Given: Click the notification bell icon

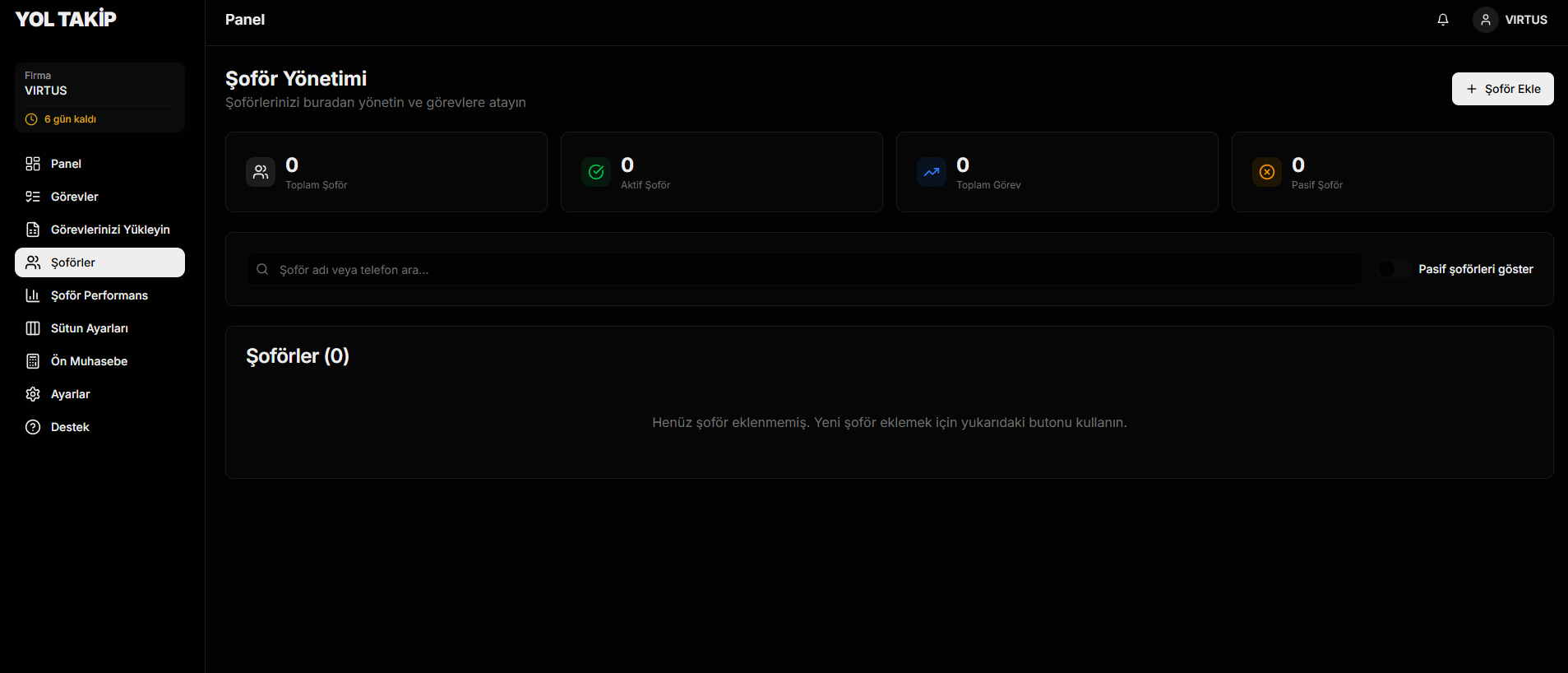Looking at the screenshot, I should coord(1442,20).
